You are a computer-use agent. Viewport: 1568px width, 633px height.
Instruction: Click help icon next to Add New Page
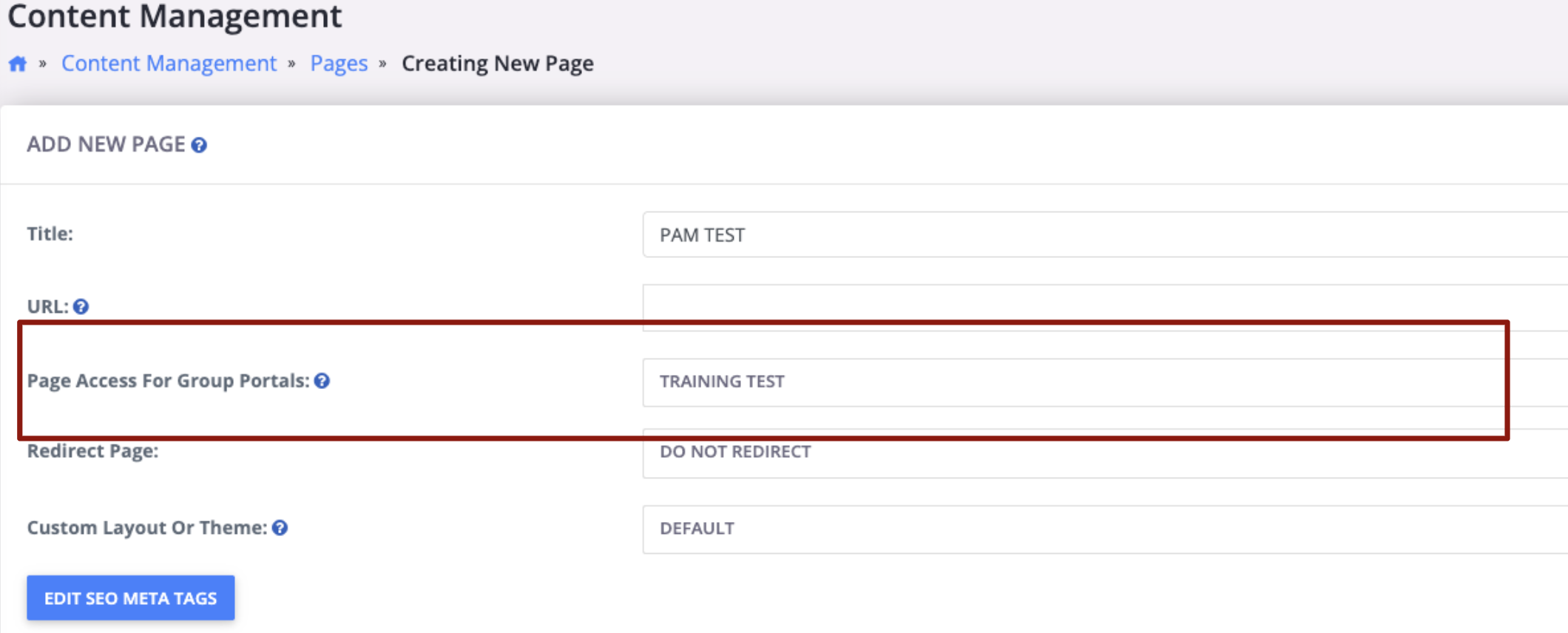[199, 145]
